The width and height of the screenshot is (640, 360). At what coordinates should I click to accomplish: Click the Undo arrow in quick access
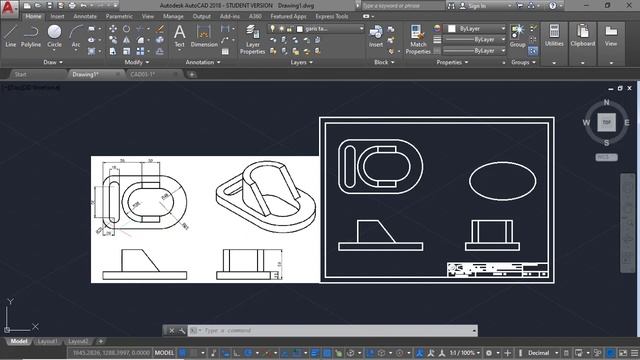(83, 6)
